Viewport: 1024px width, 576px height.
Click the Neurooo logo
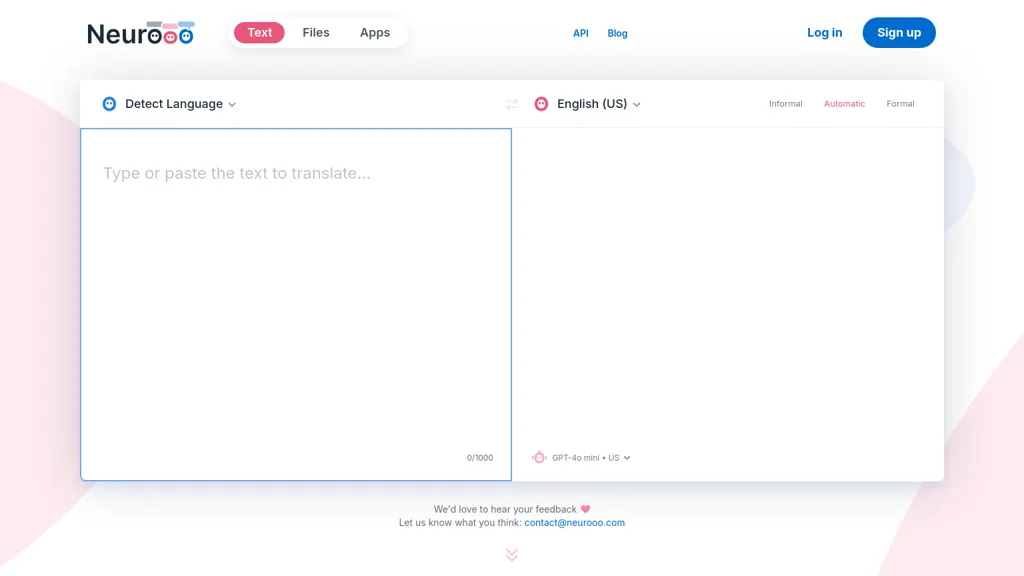pyautogui.click(x=140, y=33)
